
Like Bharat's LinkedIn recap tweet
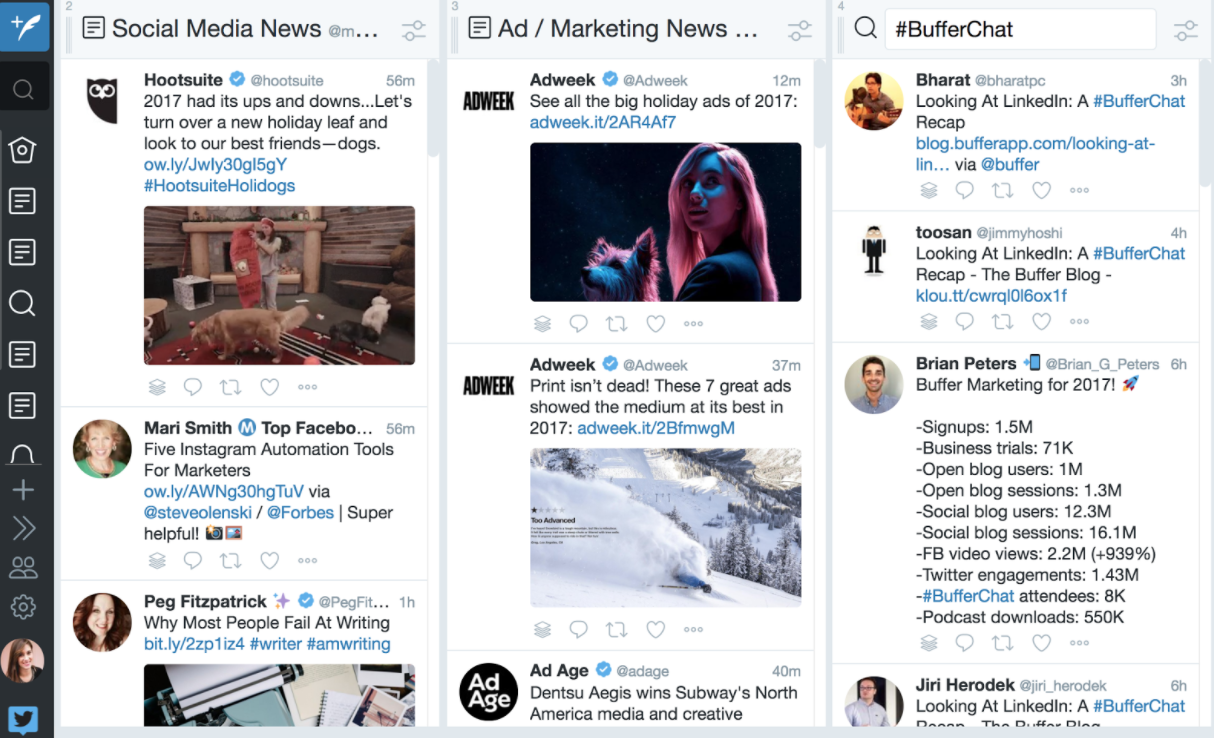1041,189
